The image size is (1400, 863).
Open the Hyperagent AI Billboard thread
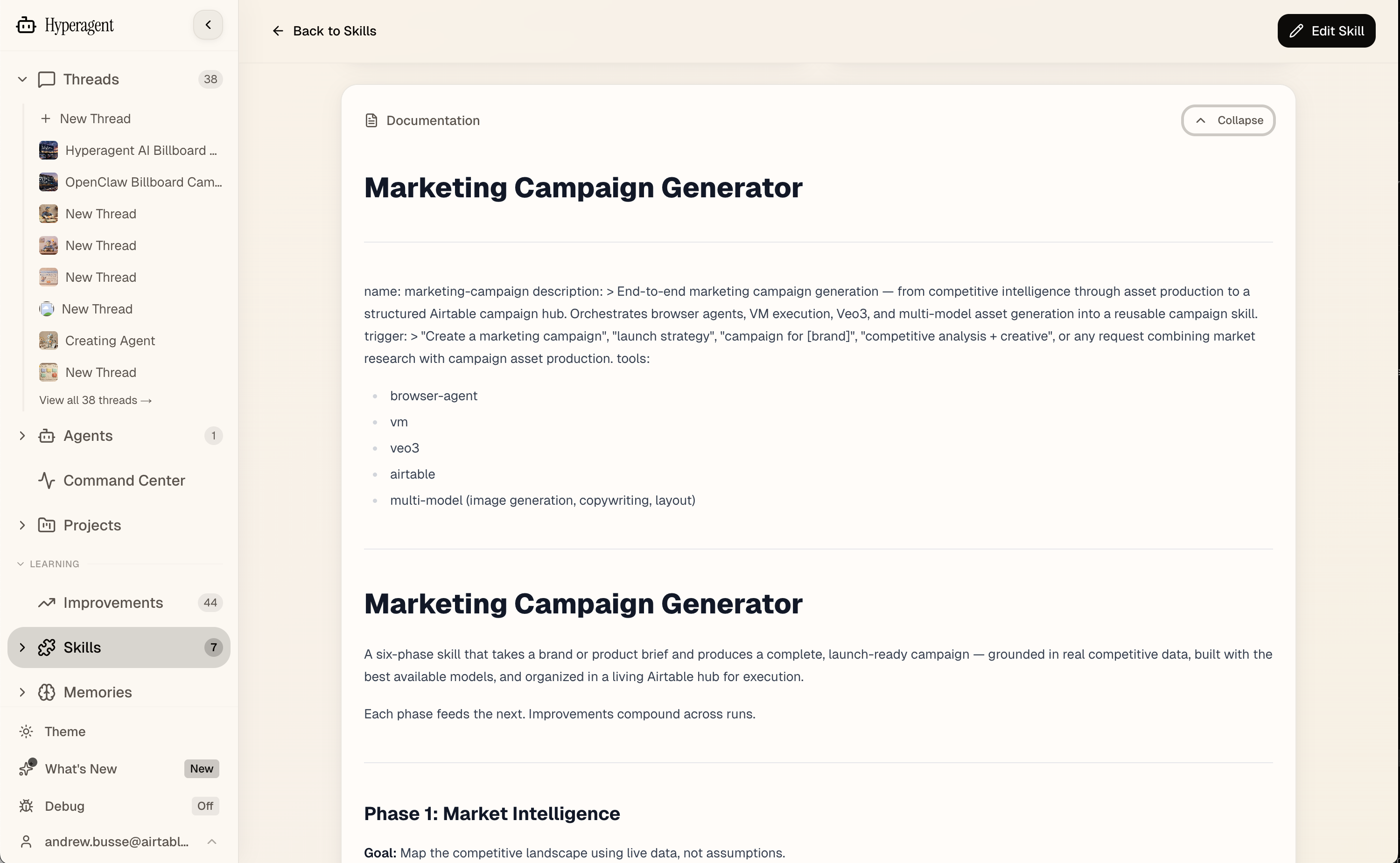coord(140,151)
